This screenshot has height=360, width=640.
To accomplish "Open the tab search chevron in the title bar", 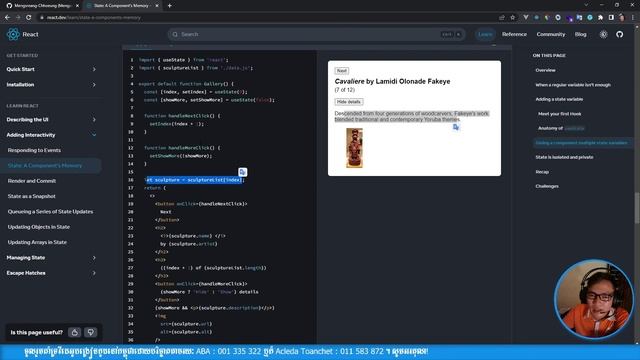I will [x=586, y=5].
